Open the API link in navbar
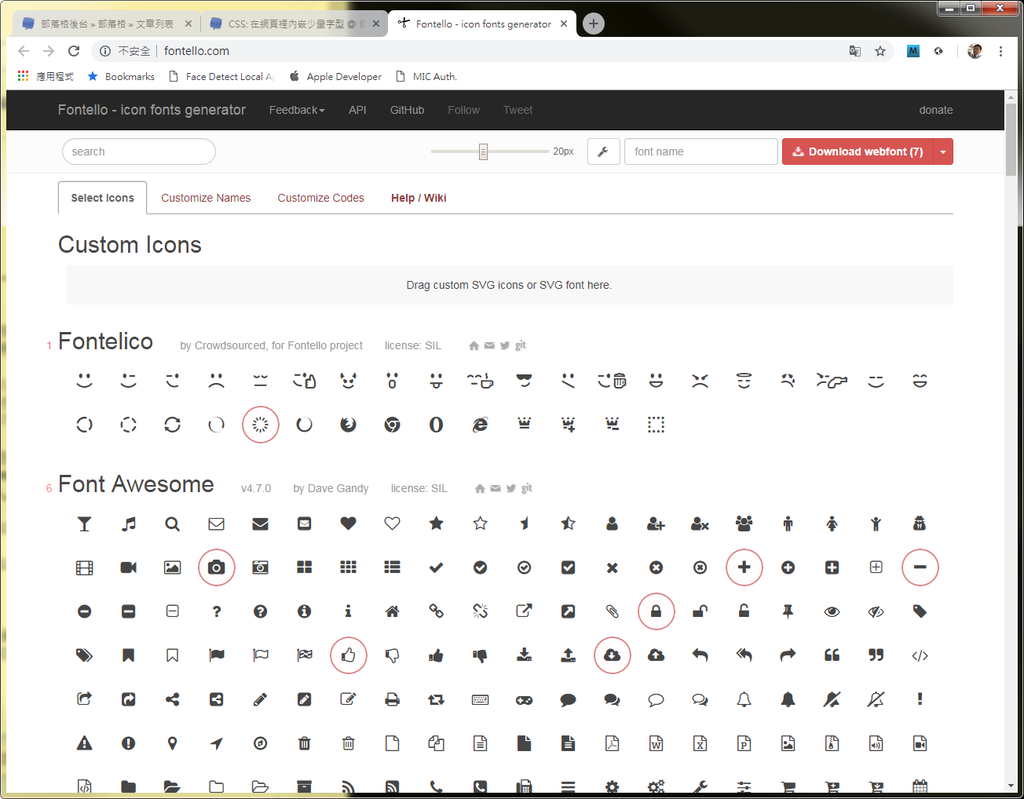 357,110
